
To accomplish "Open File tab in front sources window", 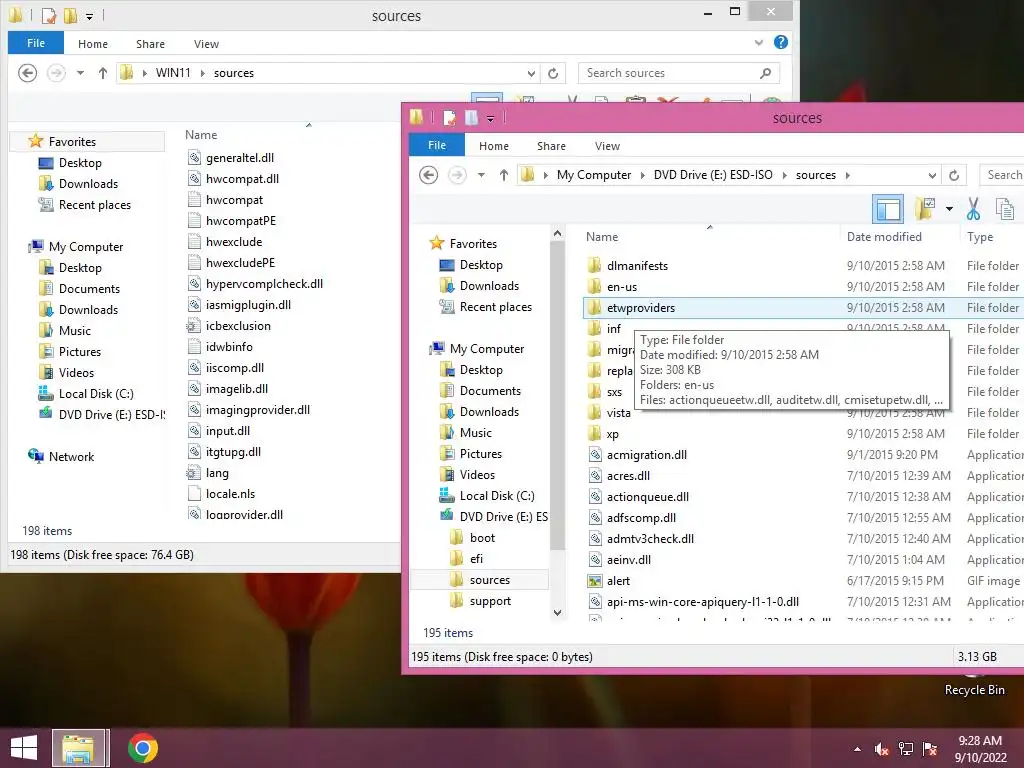I will click(437, 145).
